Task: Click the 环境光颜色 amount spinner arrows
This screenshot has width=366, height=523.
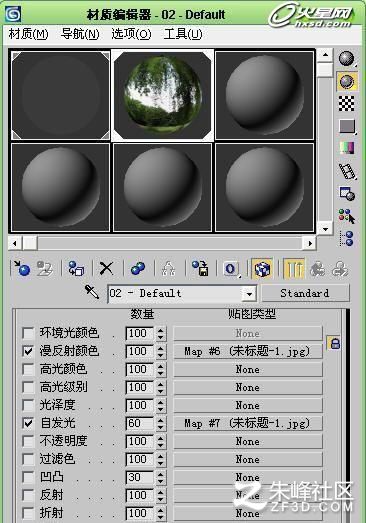Action: pyautogui.click(x=160, y=333)
